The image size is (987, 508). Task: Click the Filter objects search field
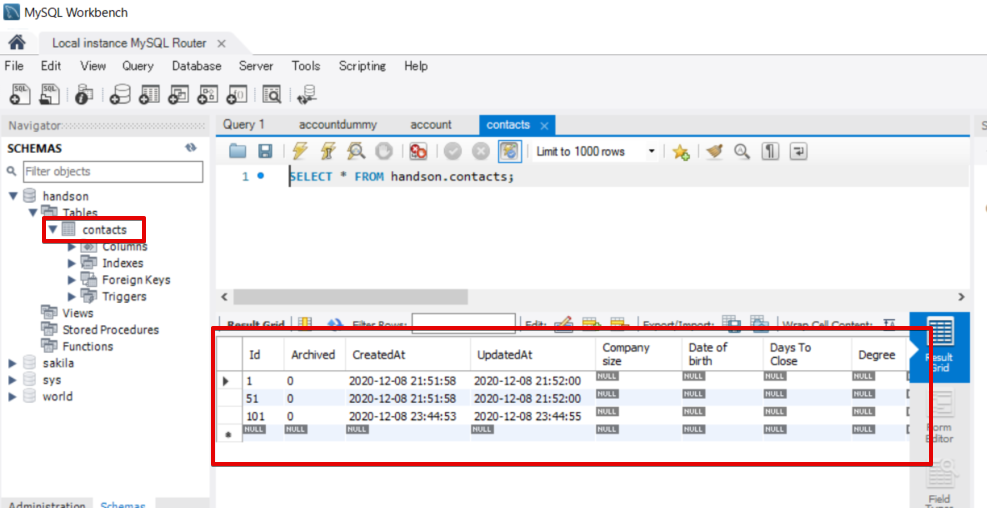pyautogui.click(x=113, y=171)
